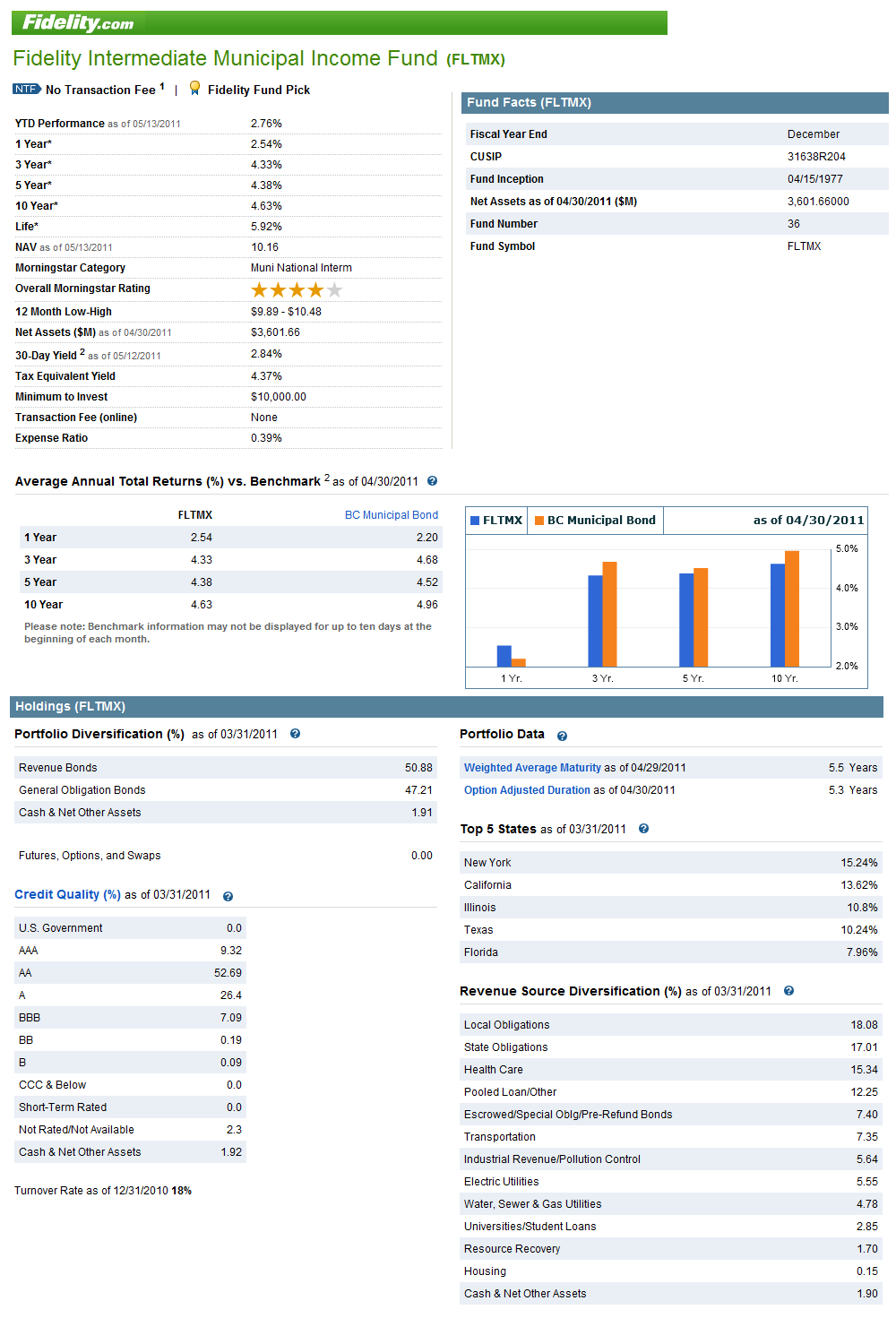Open the Option Adjusted Duration link
Screen dimensions: 896x1344
[527, 790]
